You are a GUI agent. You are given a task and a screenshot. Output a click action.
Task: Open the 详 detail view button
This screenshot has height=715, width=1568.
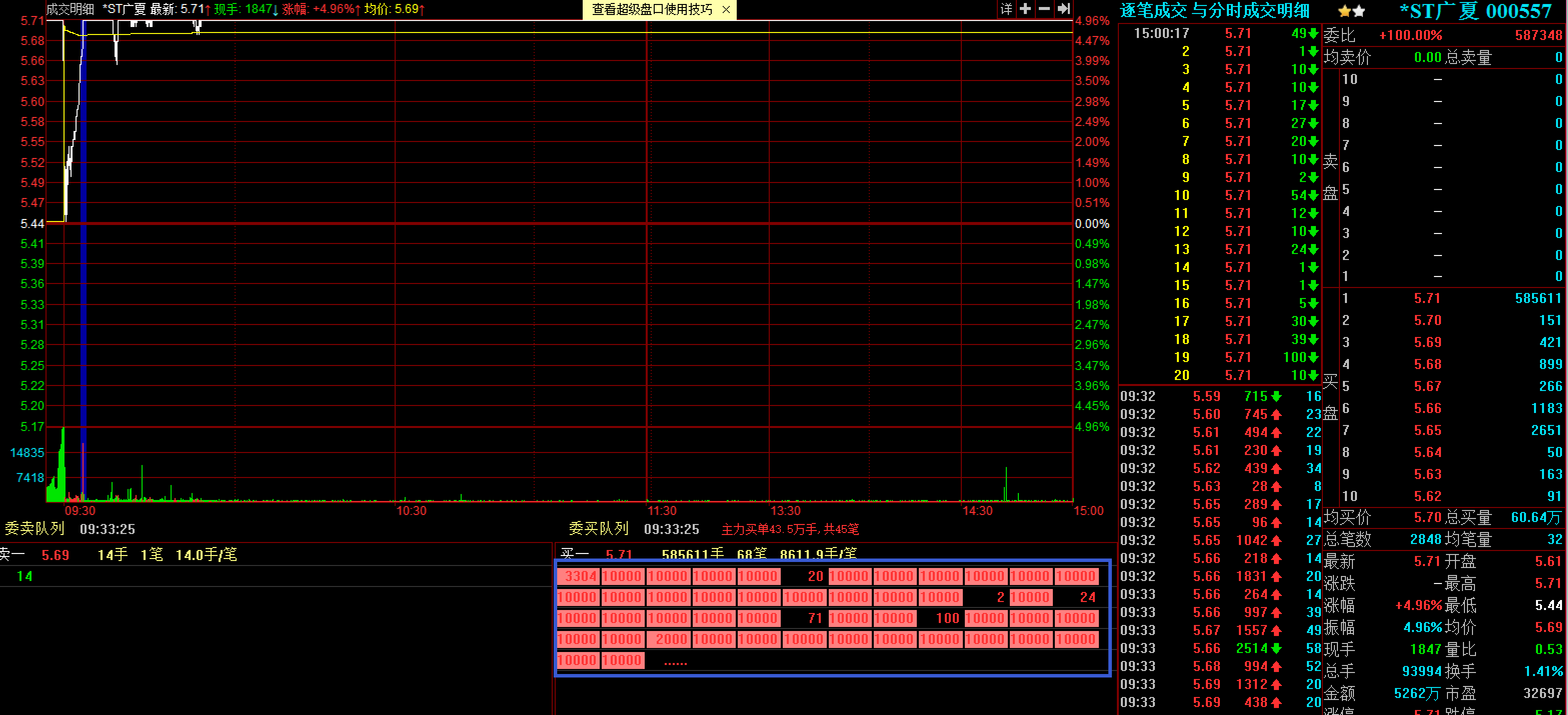coord(1006,9)
